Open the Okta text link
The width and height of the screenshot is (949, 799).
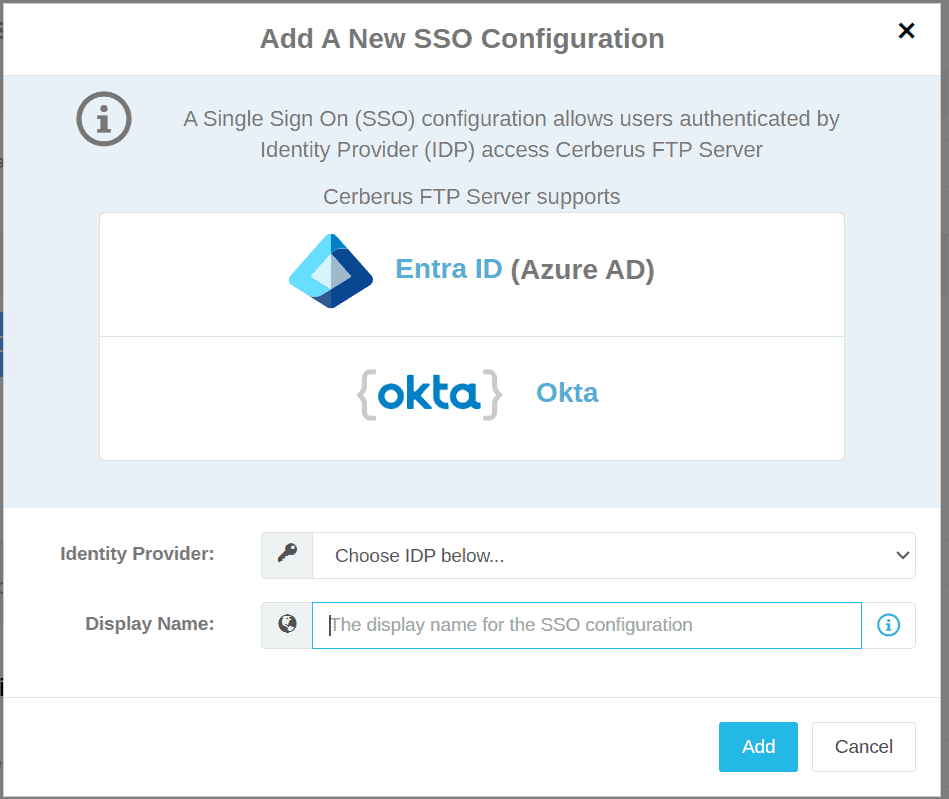pyautogui.click(x=567, y=393)
